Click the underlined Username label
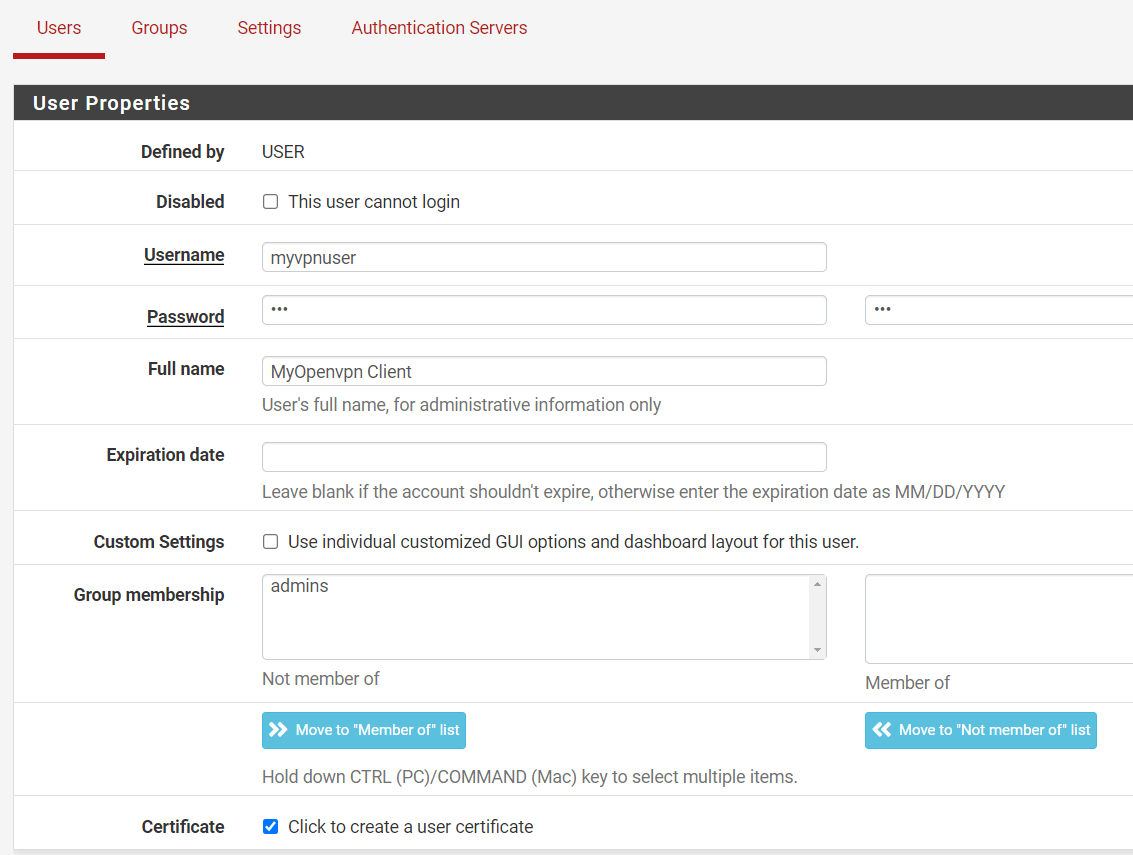 (x=184, y=255)
